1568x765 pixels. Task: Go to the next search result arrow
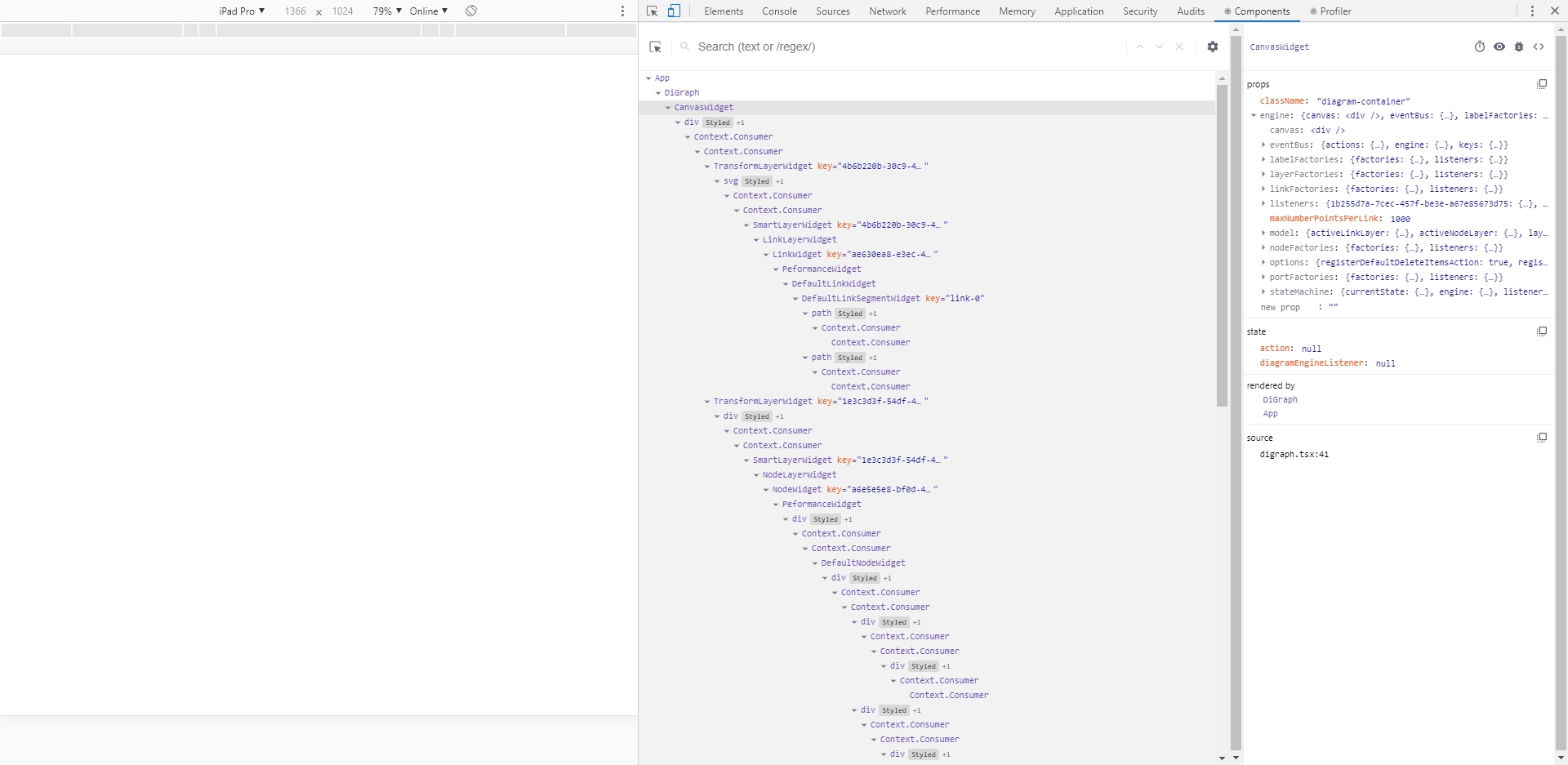click(1160, 47)
